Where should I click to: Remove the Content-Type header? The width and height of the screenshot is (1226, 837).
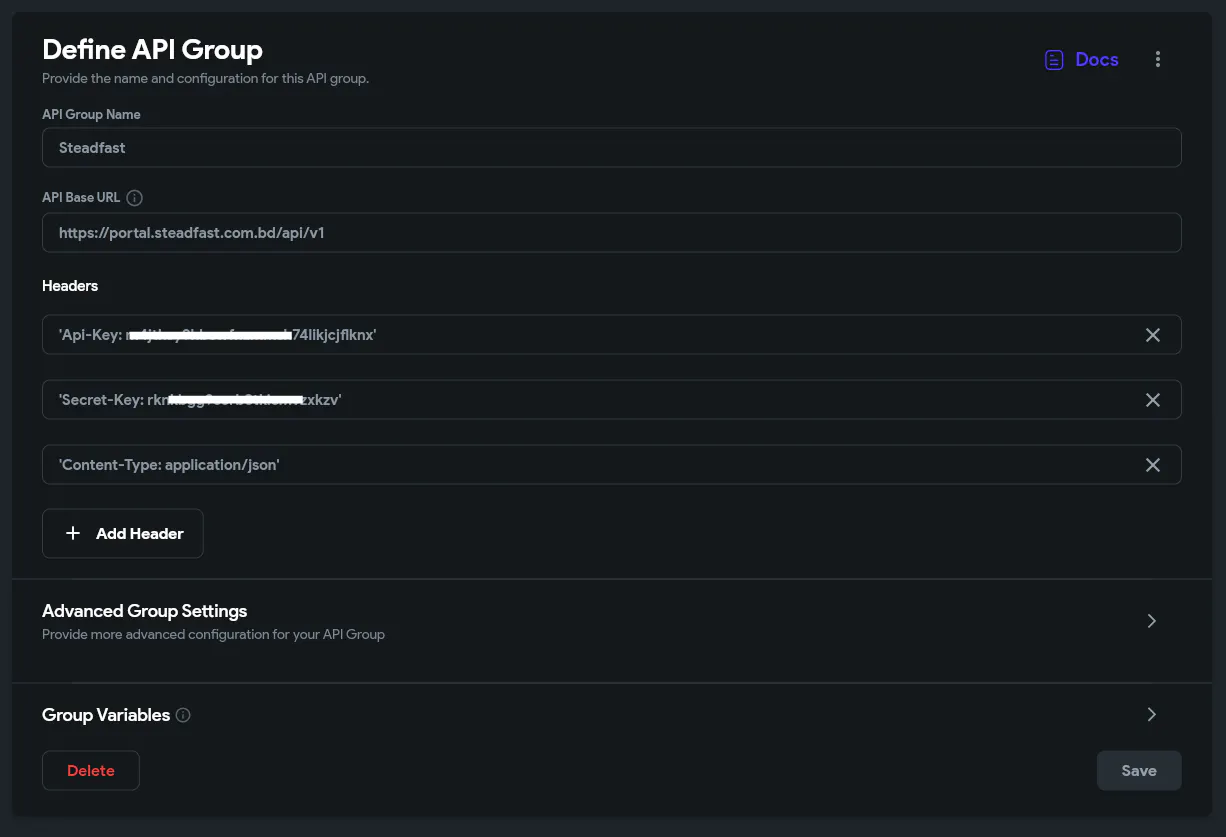[x=1153, y=465]
